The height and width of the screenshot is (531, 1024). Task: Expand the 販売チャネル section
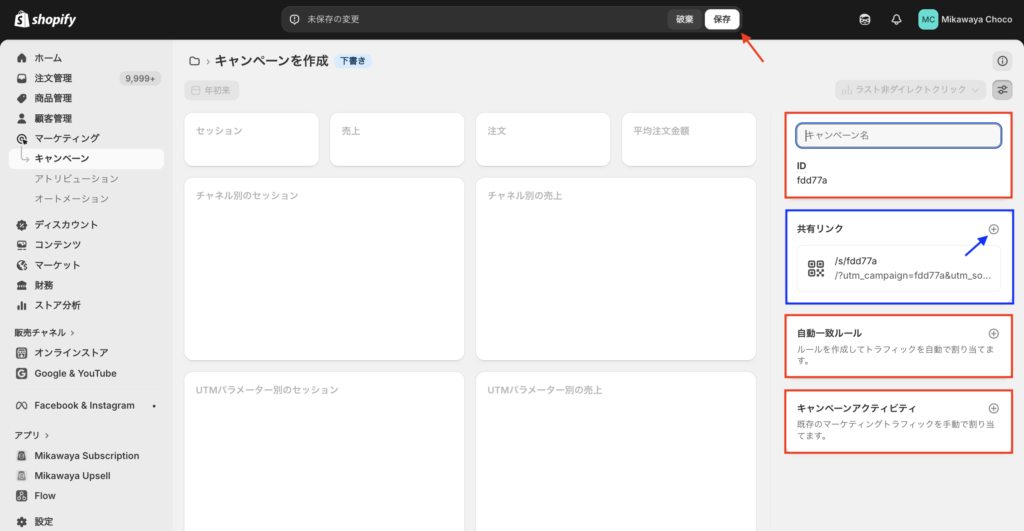click(x=45, y=332)
